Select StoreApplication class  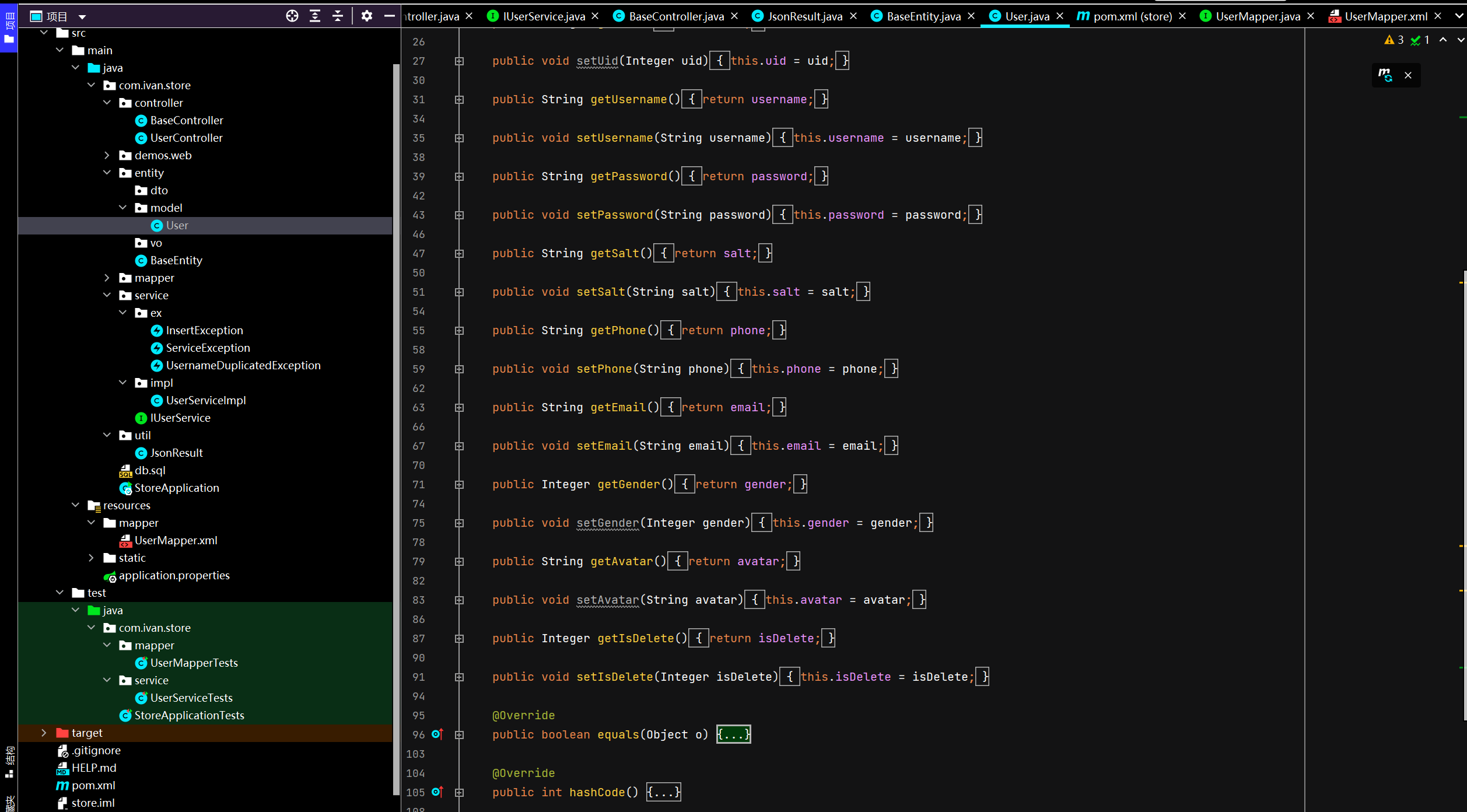point(177,488)
